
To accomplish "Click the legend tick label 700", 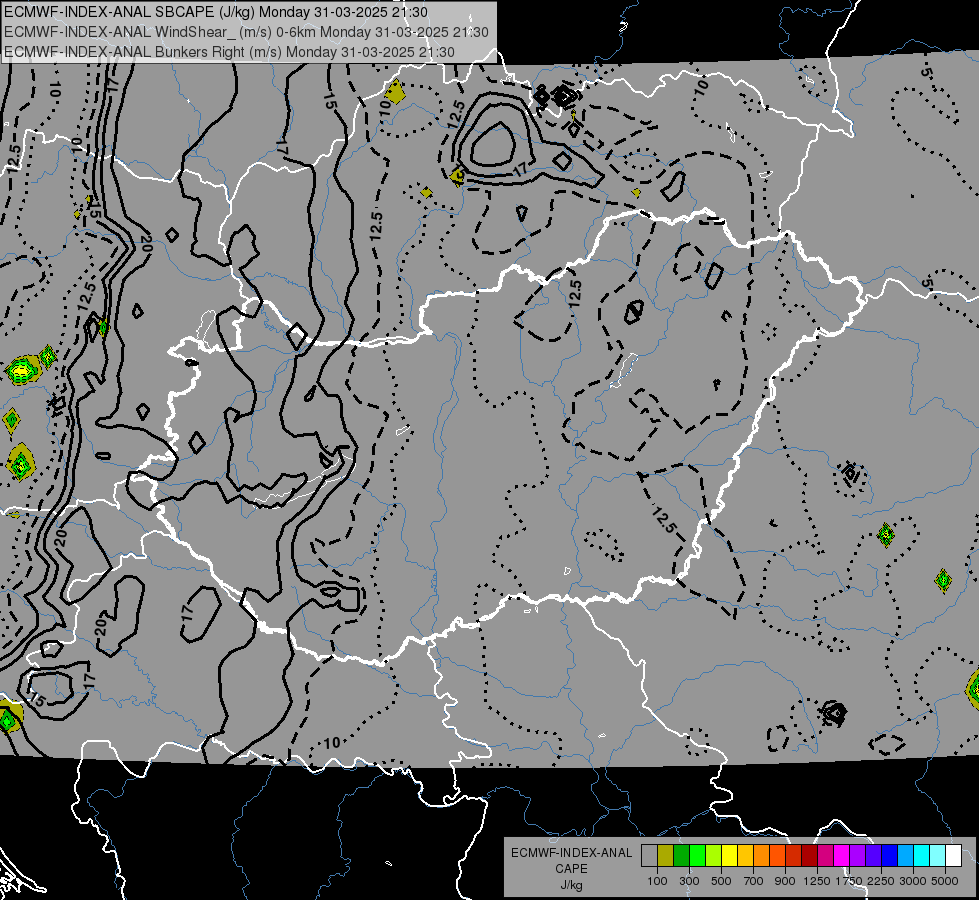I will coord(754,881).
